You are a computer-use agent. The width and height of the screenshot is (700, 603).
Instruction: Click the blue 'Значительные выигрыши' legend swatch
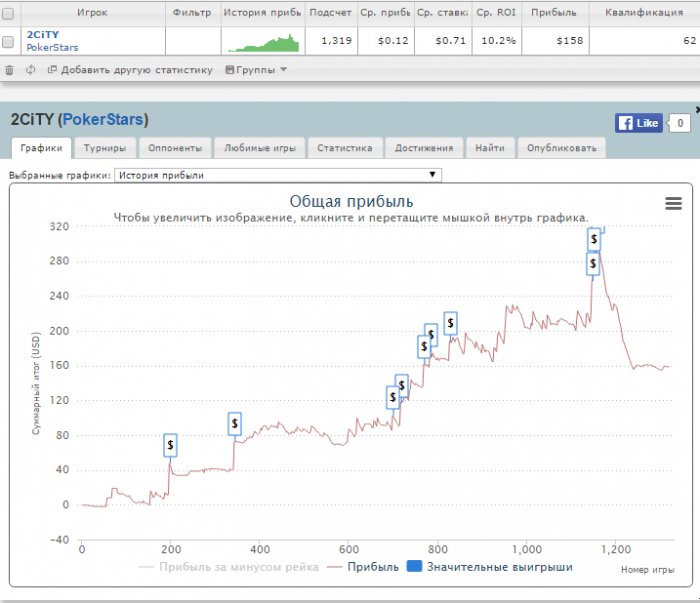coord(414,566)
